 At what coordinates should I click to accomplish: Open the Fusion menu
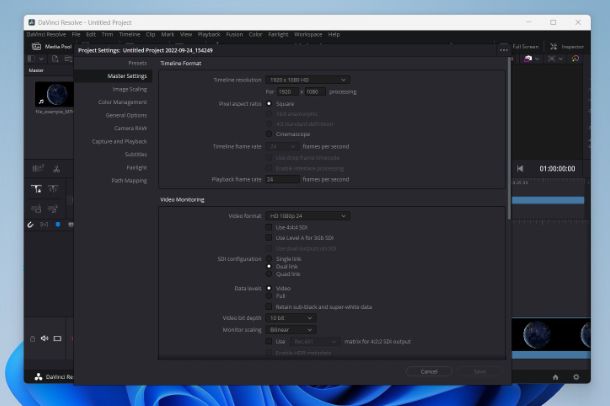pyautogui.click(x=234, y=35)
